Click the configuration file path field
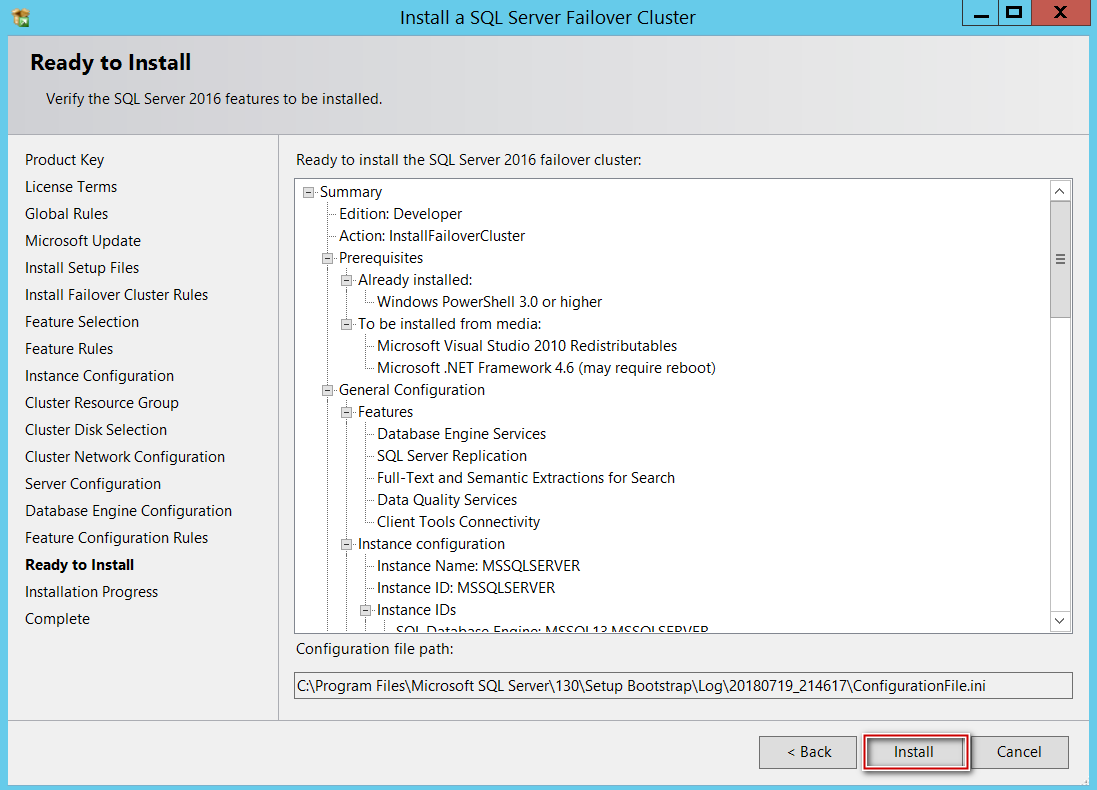The image size is (1097, 790). pyautogui.click(x=683, y=686)
